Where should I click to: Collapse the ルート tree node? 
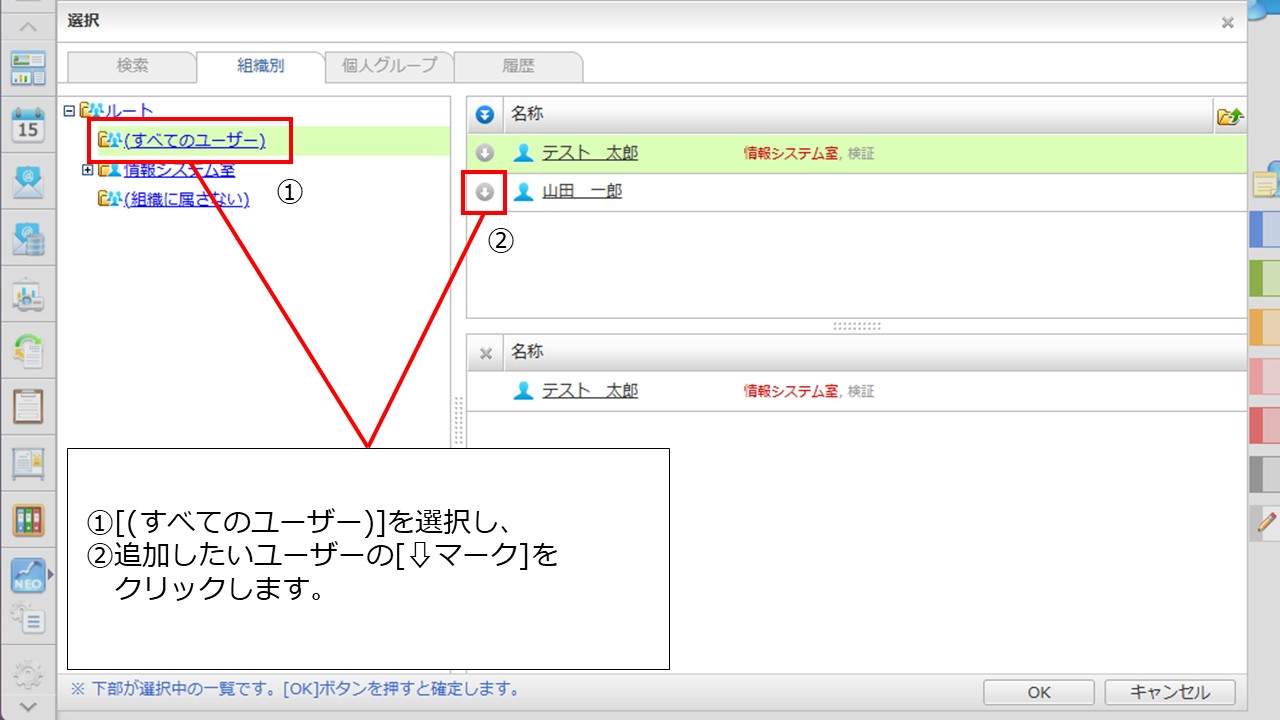pyautogui.click(x=69, y=111)
